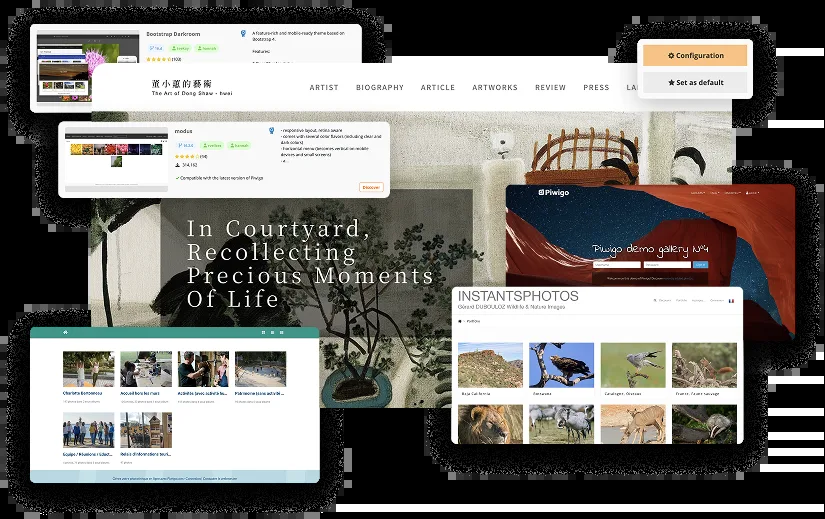825x519 pixels.
Task: Click second green author tag on modus card
Action: [239, 145]
